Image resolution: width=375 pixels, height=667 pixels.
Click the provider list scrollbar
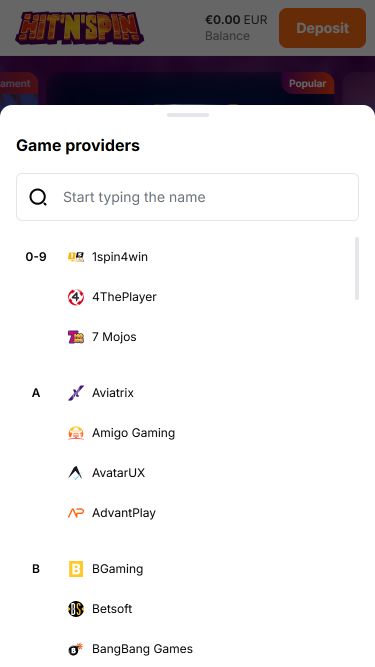click(x=357, y=268)
